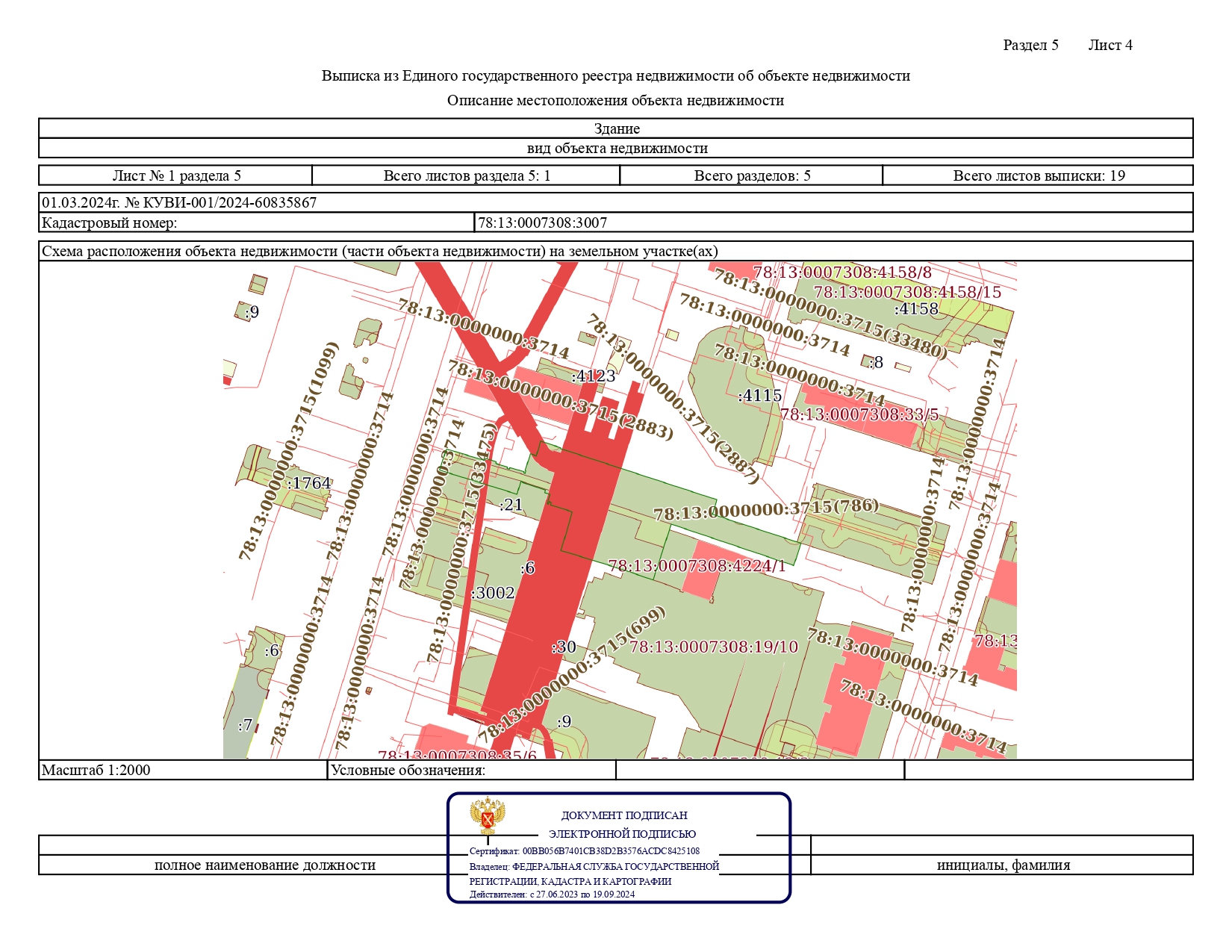
Task: Click the 'Условные обозначения:' legend cell
Action: click(x=408, y=770)
